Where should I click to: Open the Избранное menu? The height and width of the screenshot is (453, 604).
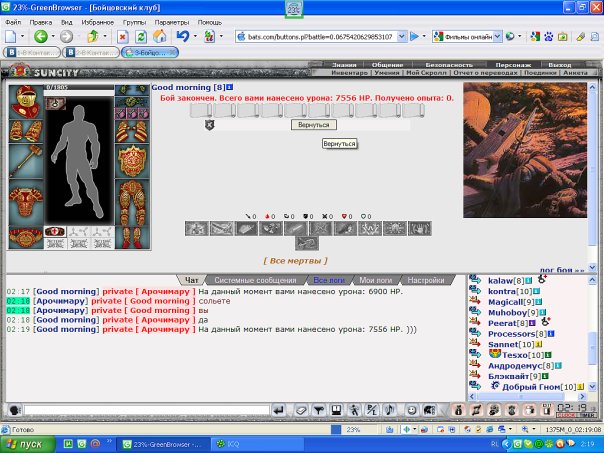97,22
